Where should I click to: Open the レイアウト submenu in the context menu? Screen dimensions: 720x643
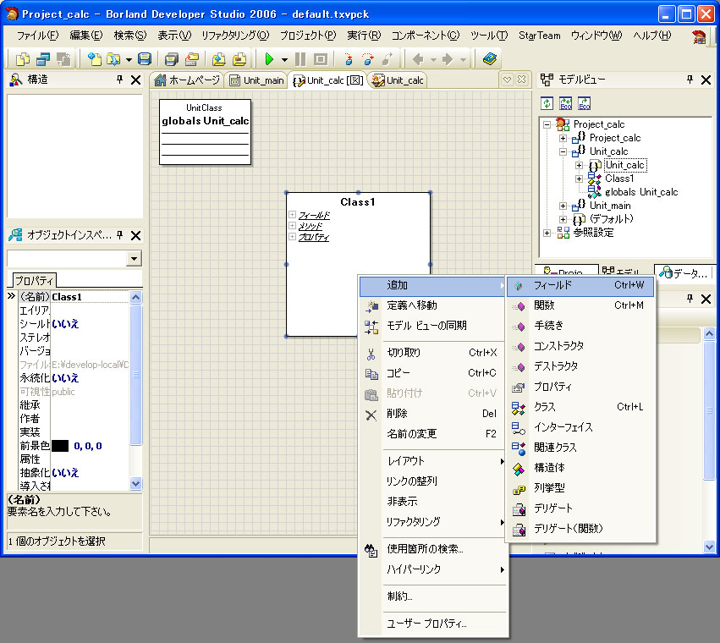point(432,461)
